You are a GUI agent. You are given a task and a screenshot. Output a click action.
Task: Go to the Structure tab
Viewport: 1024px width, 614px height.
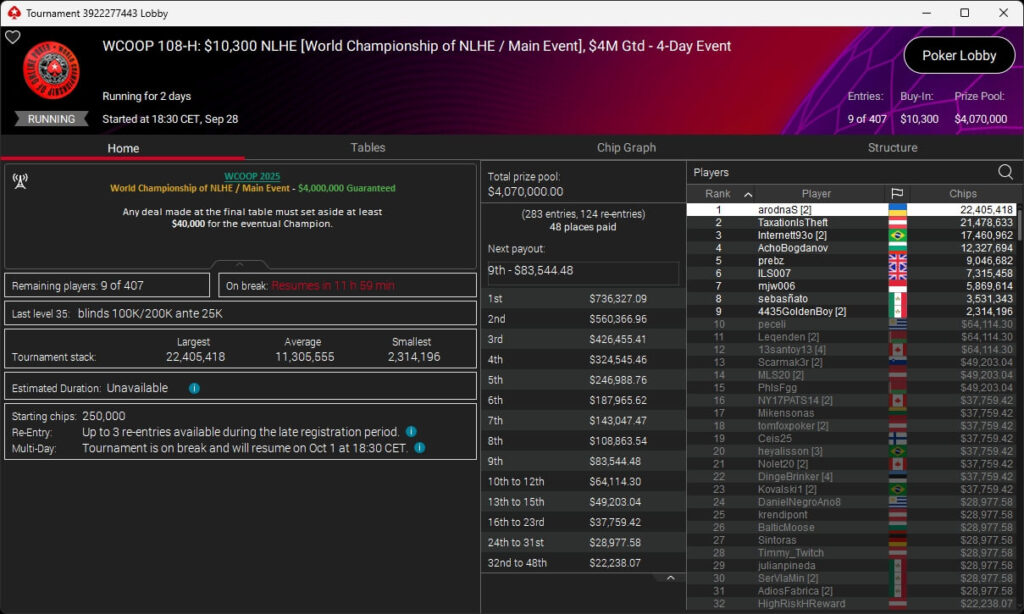(x=892, y=147)
